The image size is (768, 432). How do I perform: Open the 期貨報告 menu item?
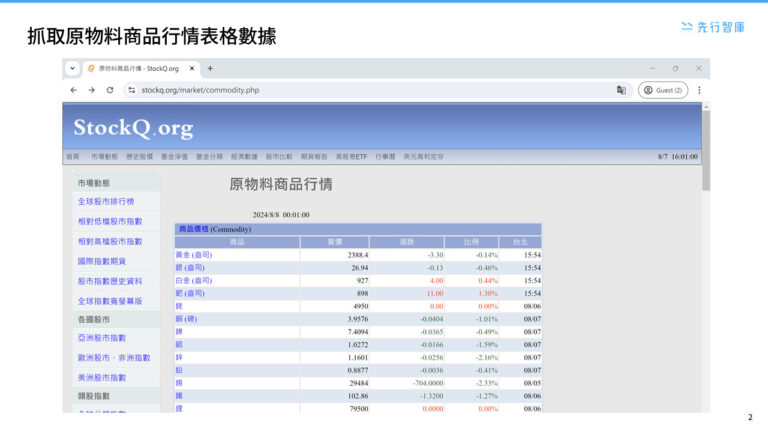click(314, 157)
